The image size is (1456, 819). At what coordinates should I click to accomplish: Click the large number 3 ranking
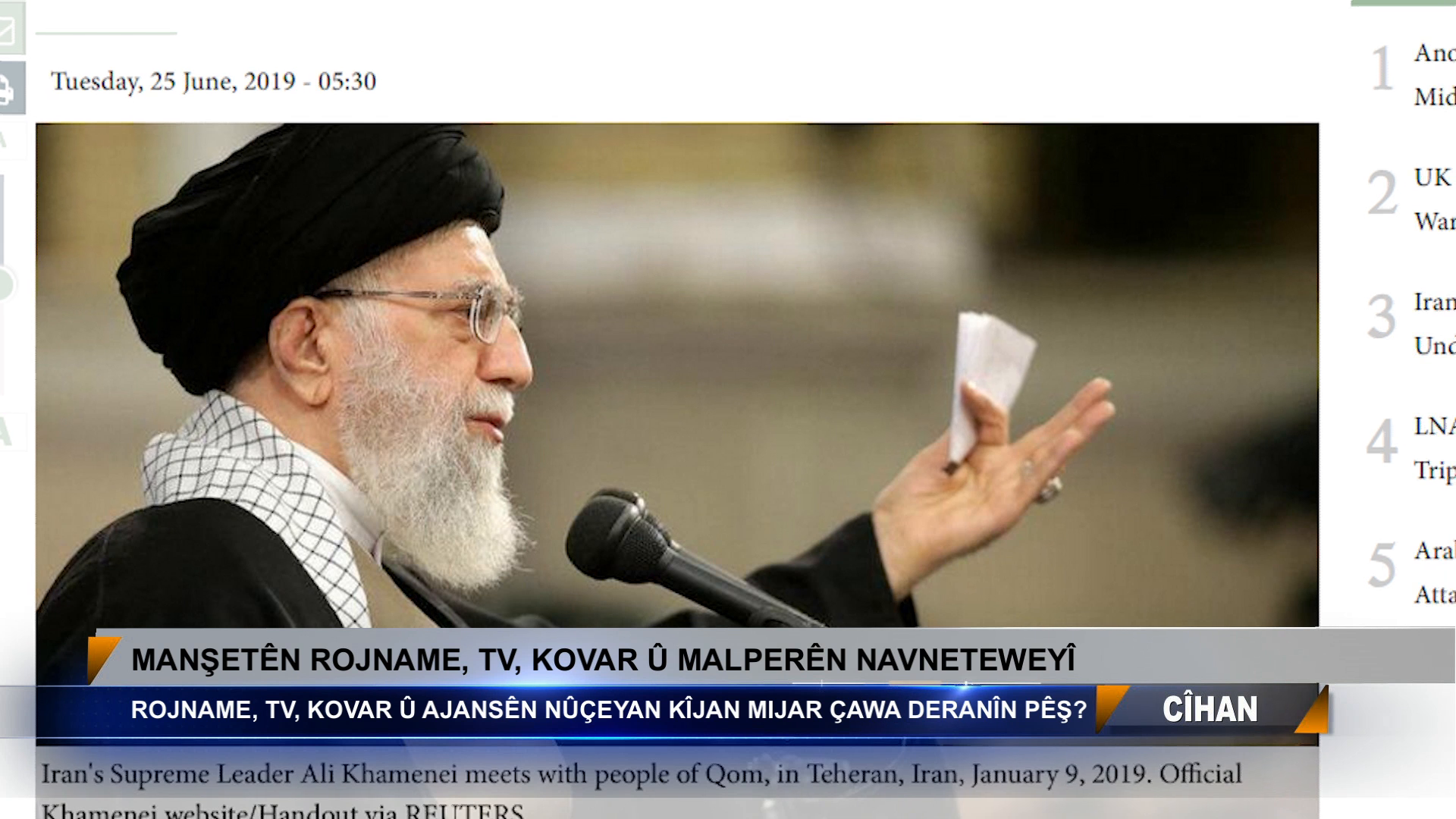1382,317
